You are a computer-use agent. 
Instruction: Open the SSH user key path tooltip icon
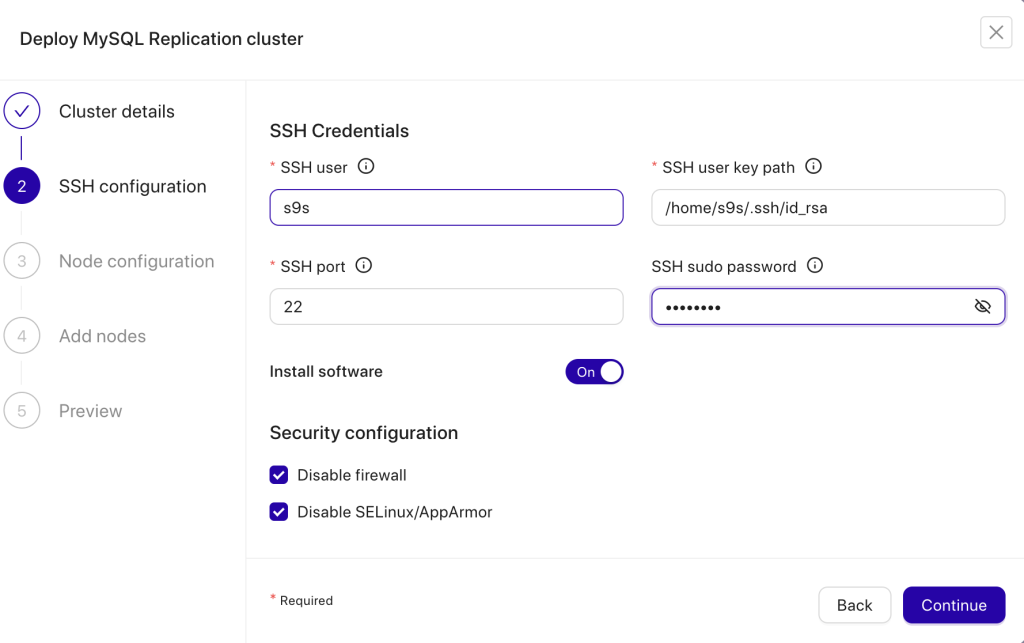812,167
